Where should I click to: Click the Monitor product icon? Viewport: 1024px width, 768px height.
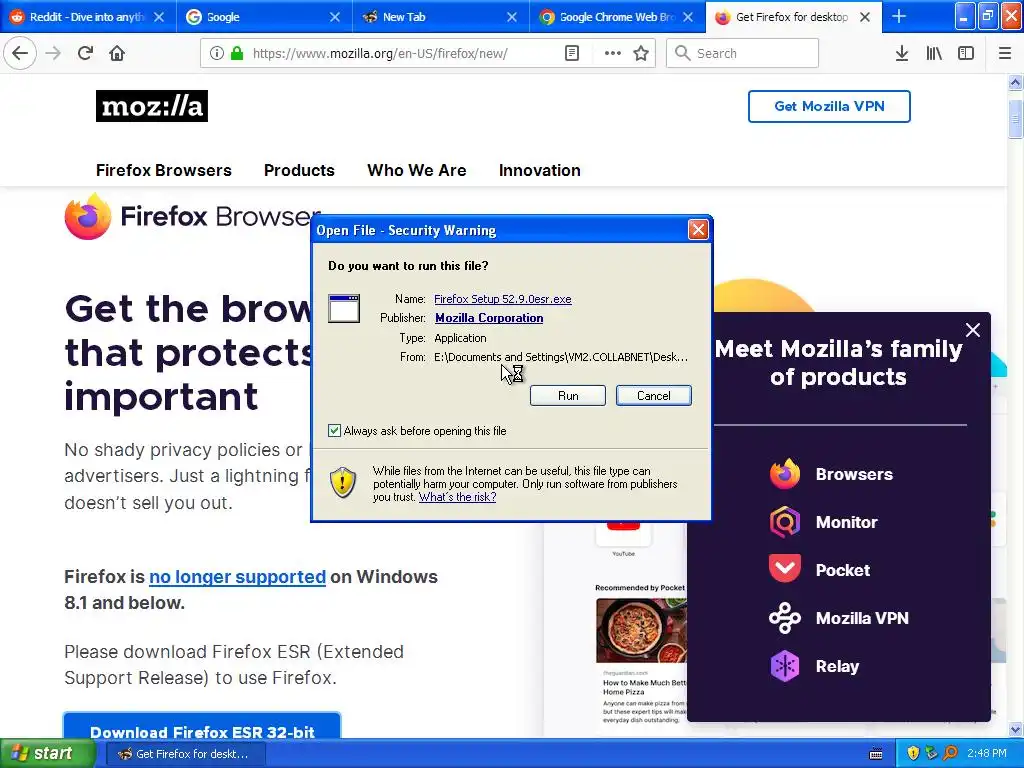tap(784, 522)
